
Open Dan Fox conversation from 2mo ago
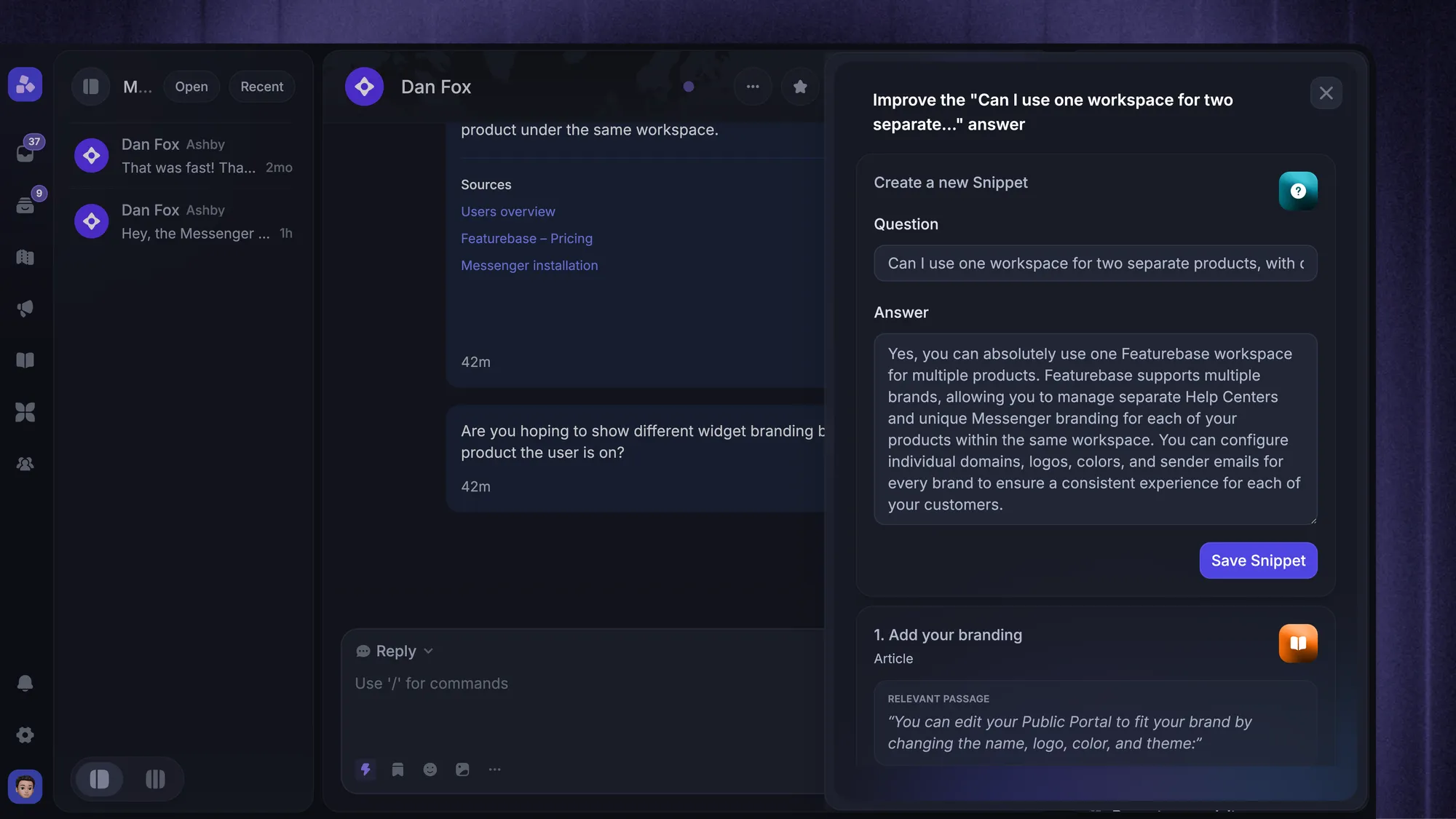click(x=183, y=156)
